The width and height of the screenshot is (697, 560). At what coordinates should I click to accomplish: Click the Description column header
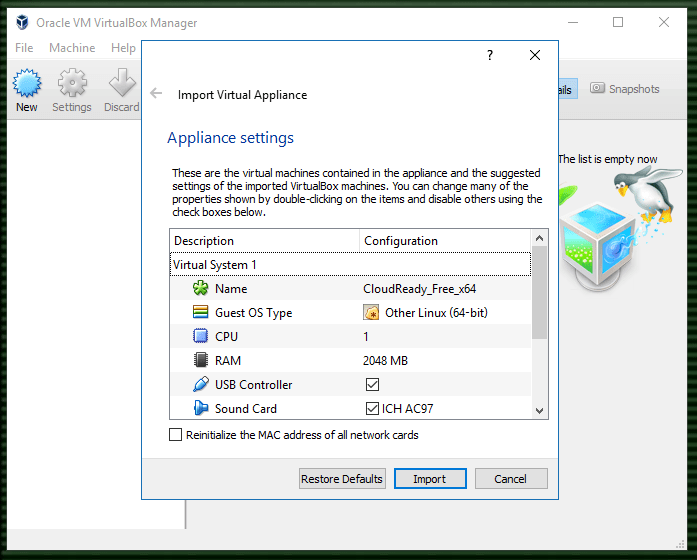click(264, 240)
